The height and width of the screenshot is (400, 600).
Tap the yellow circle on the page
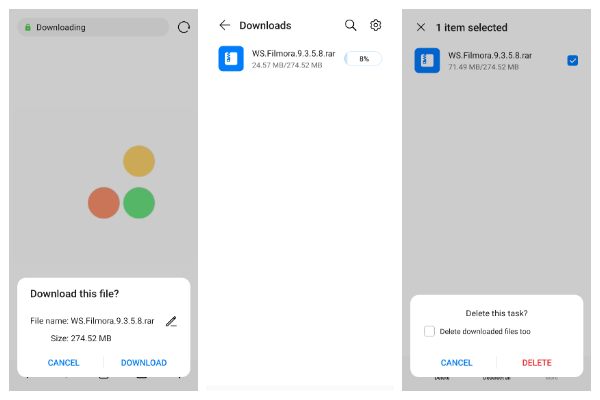pos(139,161)
